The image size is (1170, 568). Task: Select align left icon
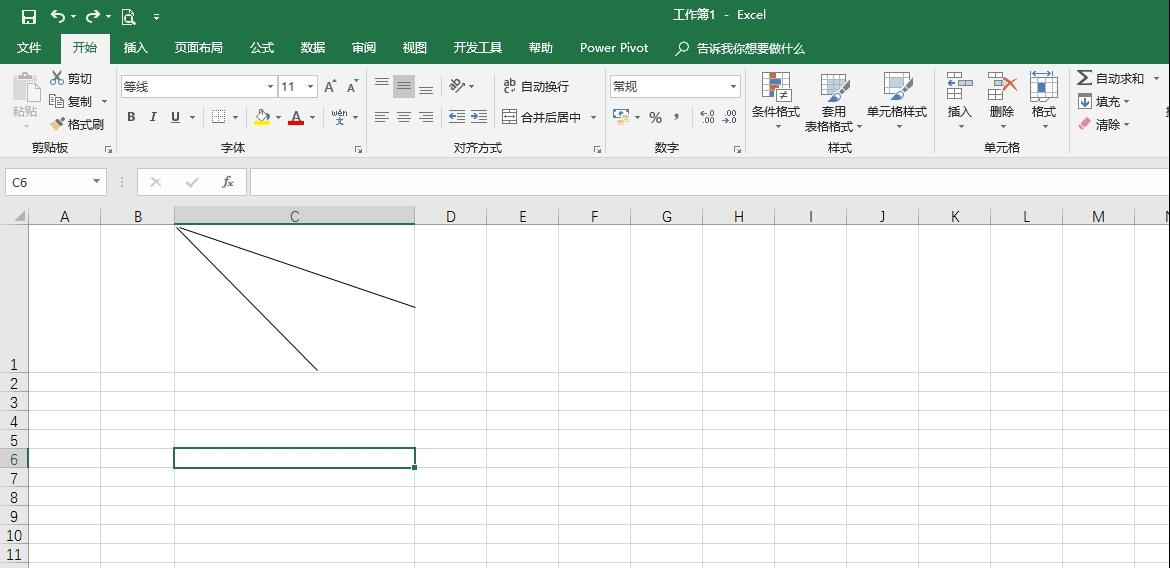(382, 117)
